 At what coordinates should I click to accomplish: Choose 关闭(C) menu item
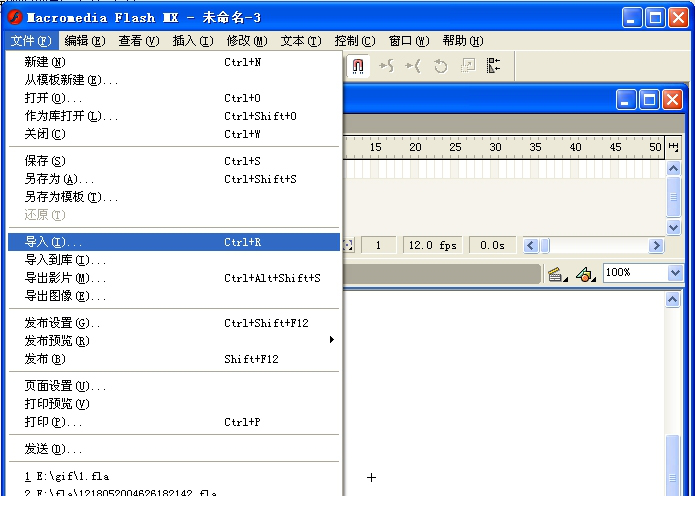point(174,134)
